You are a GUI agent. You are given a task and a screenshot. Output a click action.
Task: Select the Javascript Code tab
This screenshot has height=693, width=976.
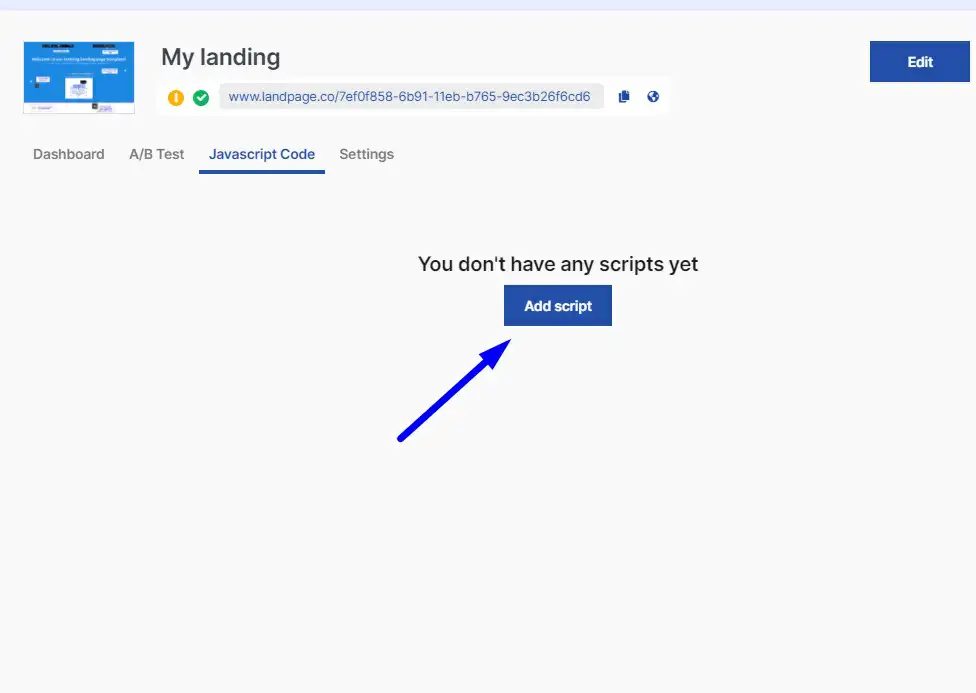(262, 154)
